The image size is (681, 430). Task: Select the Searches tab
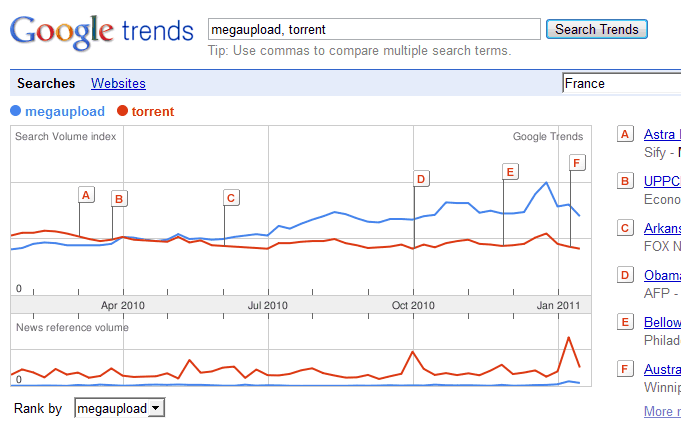[46, 83]
